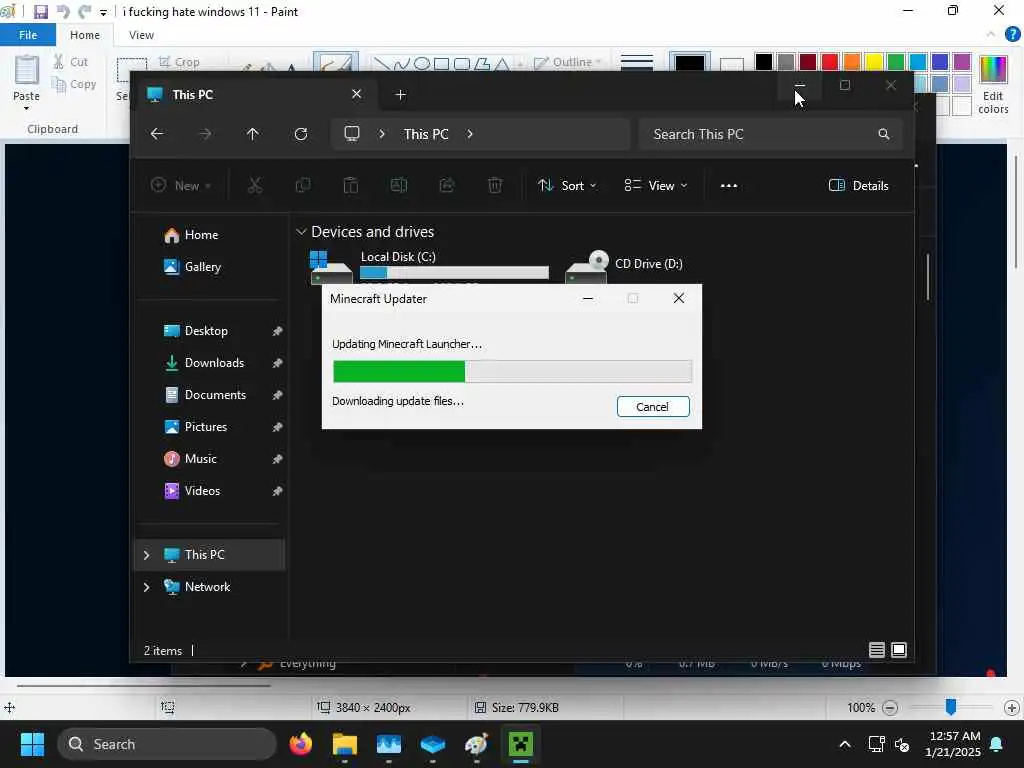Open the line Size picker in Paint
The width and height of the screenshot is (1024, 768).
637,62
